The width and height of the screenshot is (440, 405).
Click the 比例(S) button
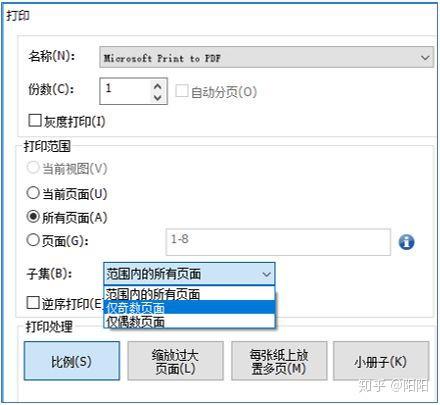pyautogui.click(x=72, y=361)
